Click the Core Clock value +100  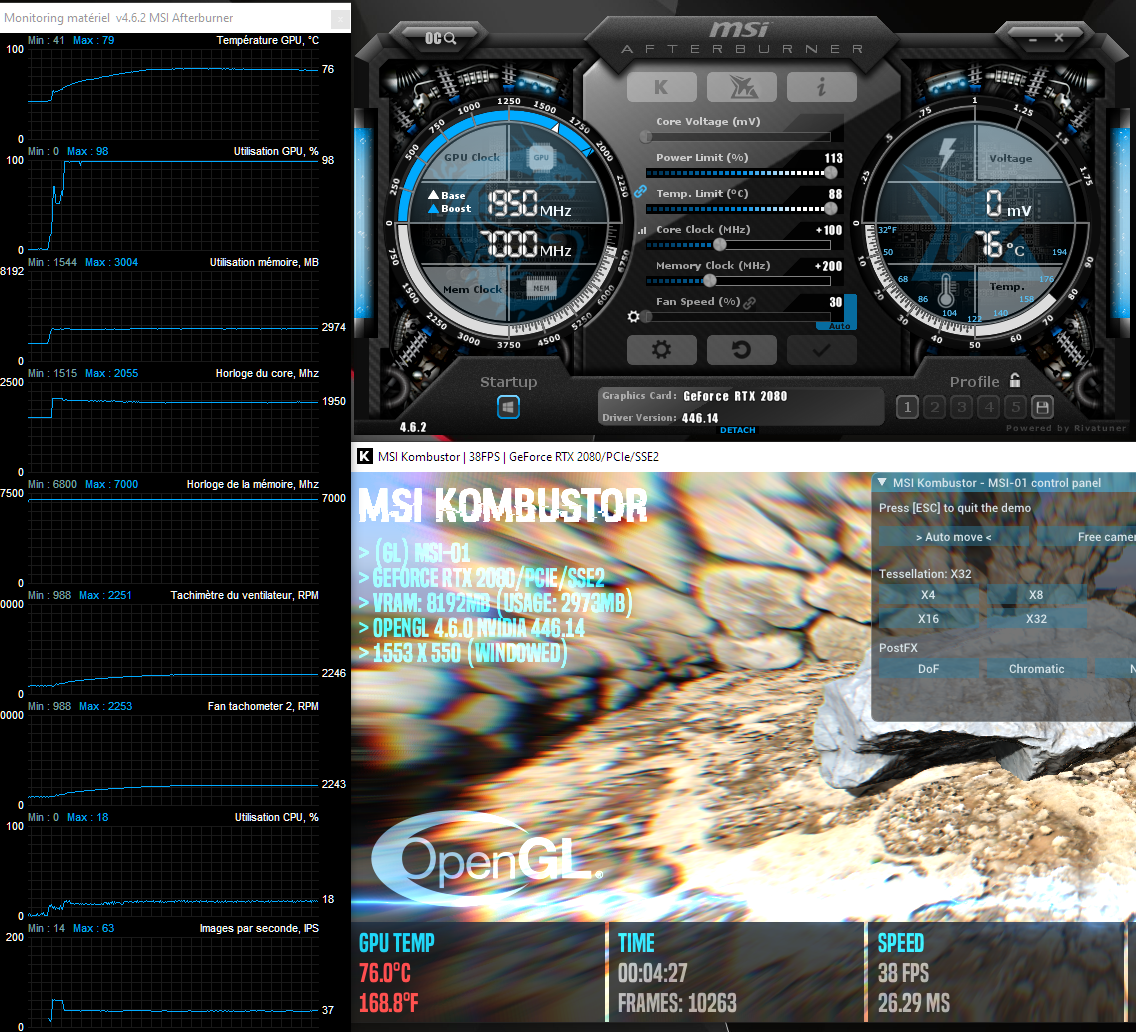click(x=829, y=230)
